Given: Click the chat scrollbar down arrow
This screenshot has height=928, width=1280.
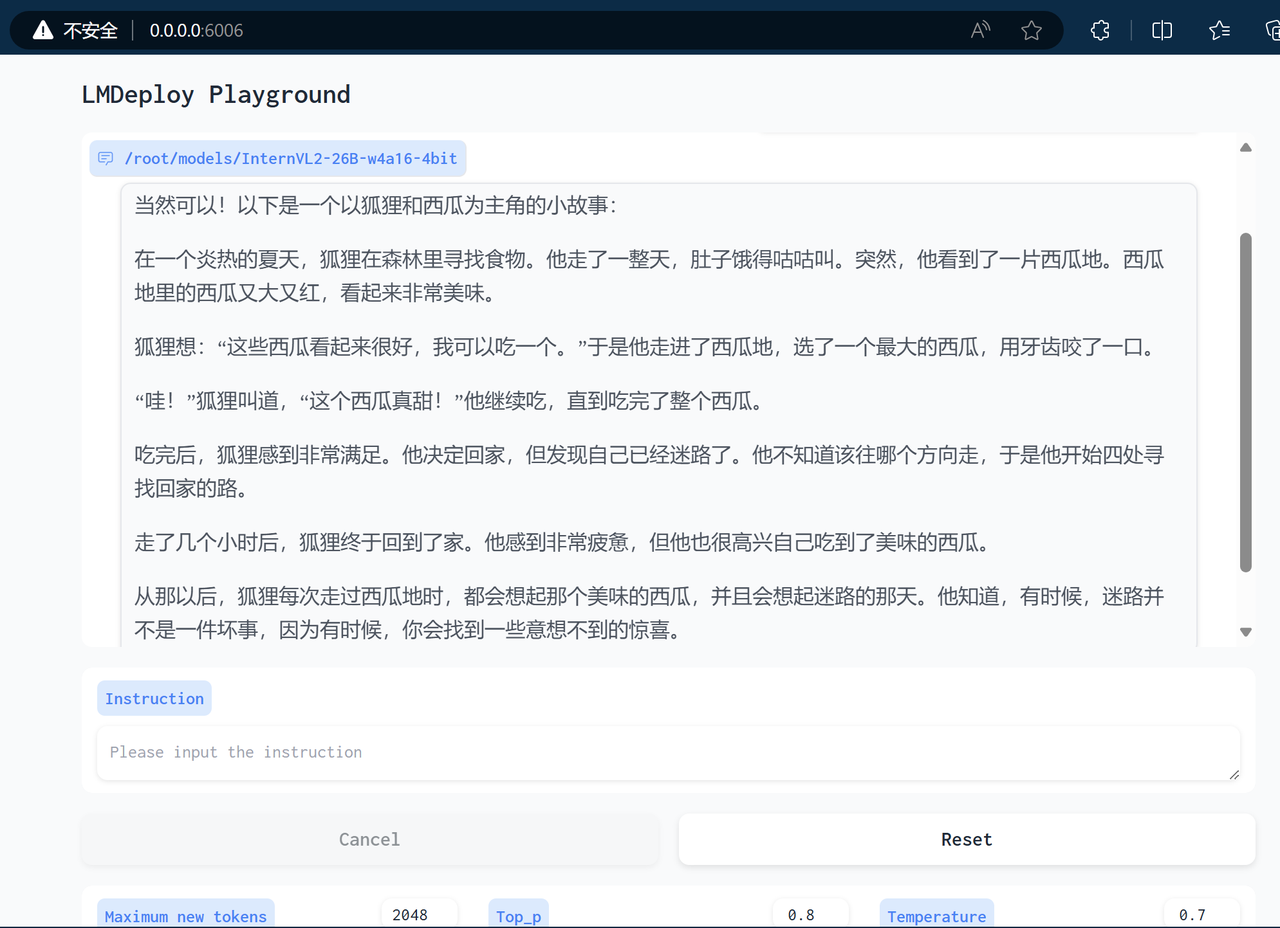Looking at the screenshot, I should 1246,632.
